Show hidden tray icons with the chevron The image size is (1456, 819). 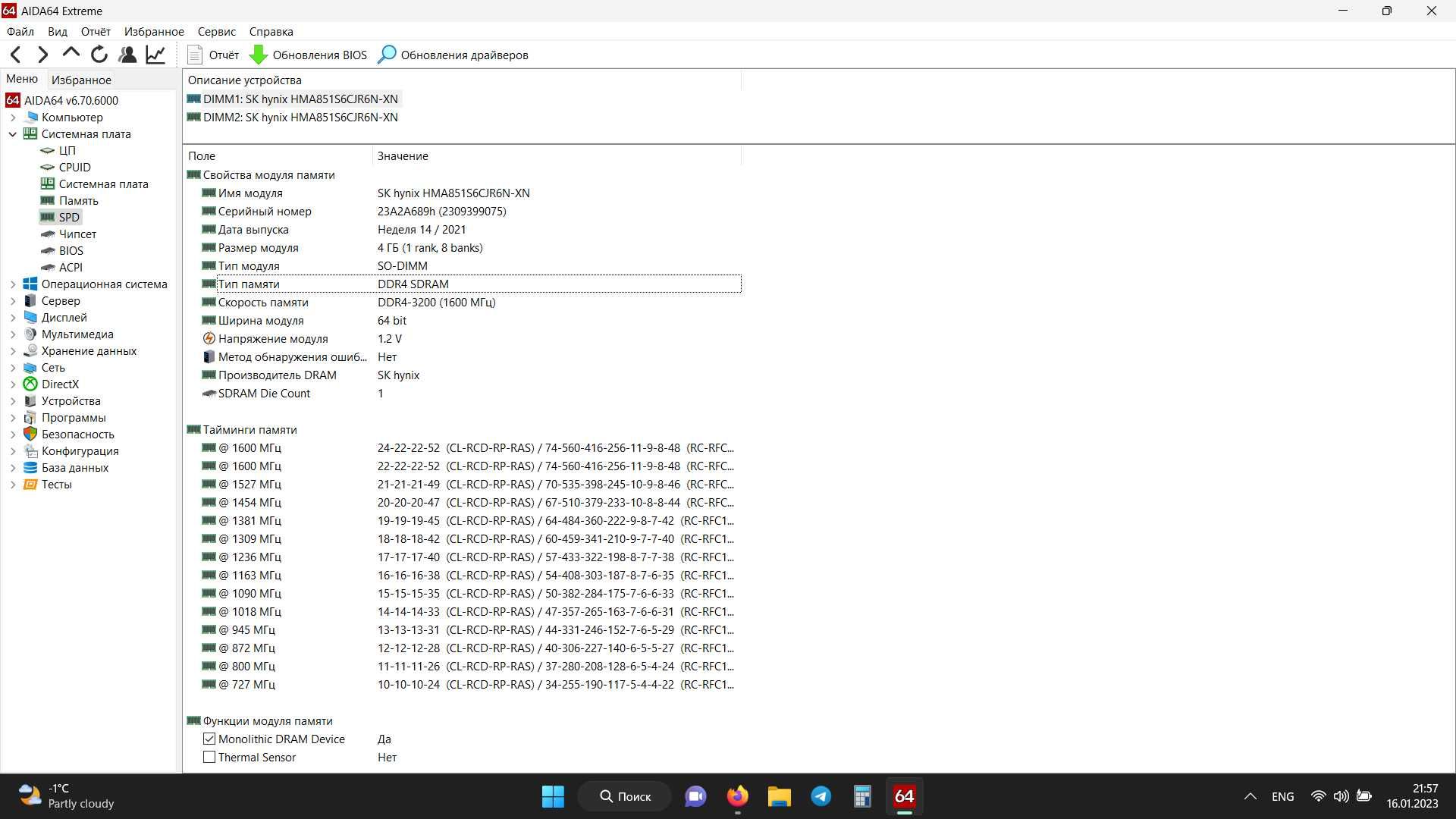tap(1250, 797)
